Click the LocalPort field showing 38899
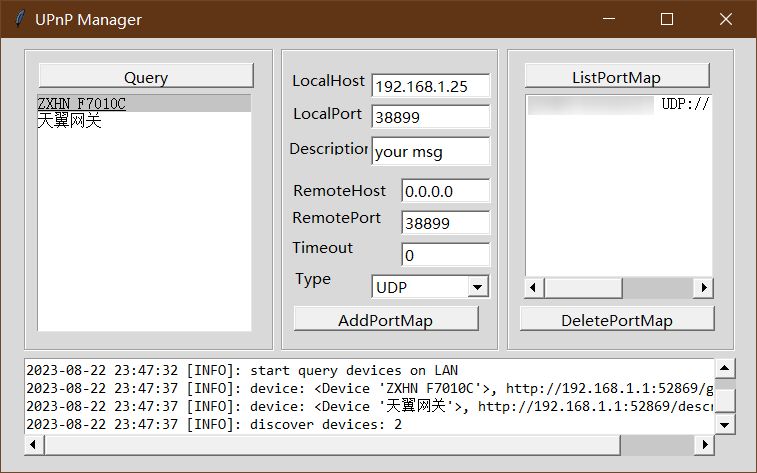Image resolution: width=757 pixels, height=473 pixels. click(x=431, y=116)
